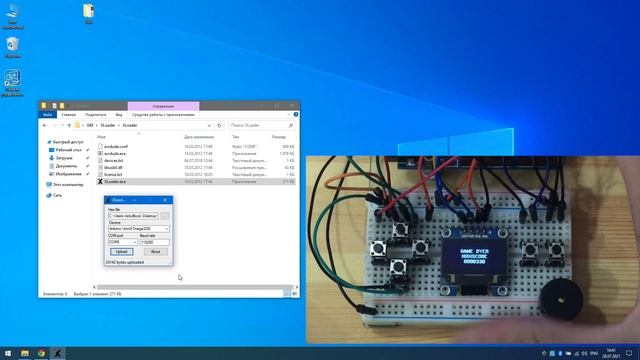Select Быстрый доступ in navigation pane
The height and width of the screenshot is (360, 640).
coord(68,142)
